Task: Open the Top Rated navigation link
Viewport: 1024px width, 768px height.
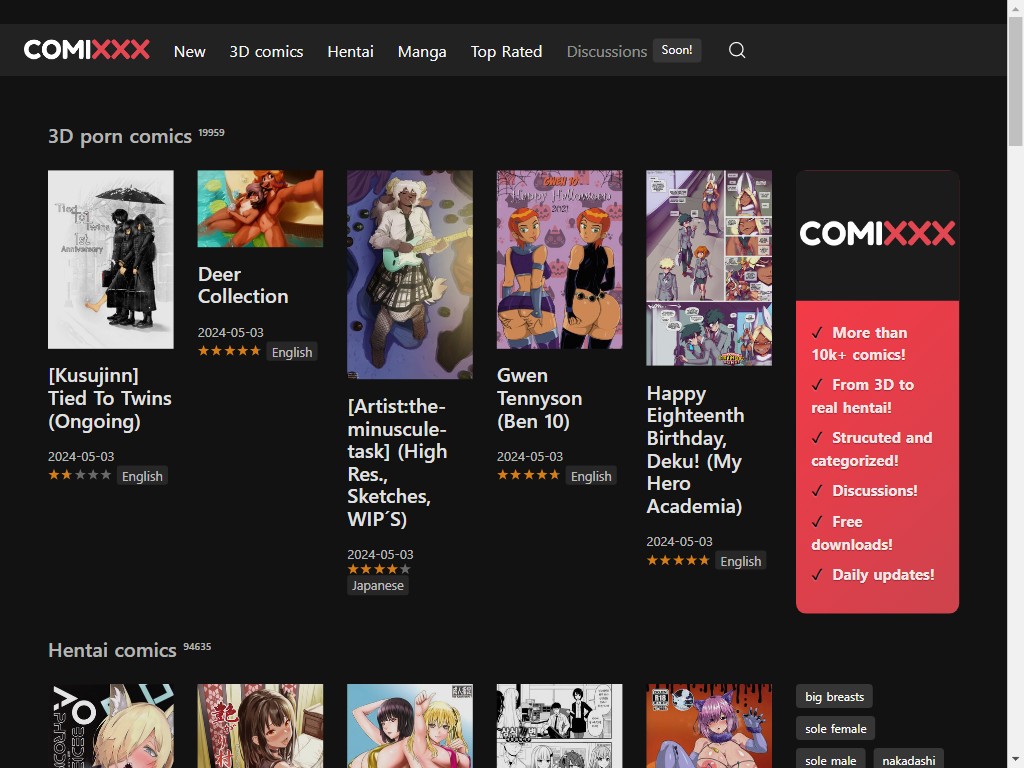Action: pos(506,52)
